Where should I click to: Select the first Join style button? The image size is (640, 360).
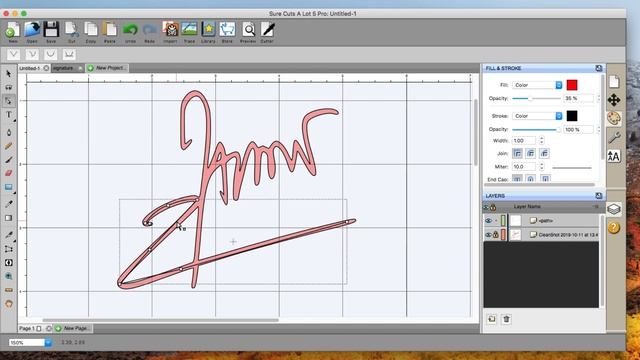pyautogui.click(x=517, y=153)
